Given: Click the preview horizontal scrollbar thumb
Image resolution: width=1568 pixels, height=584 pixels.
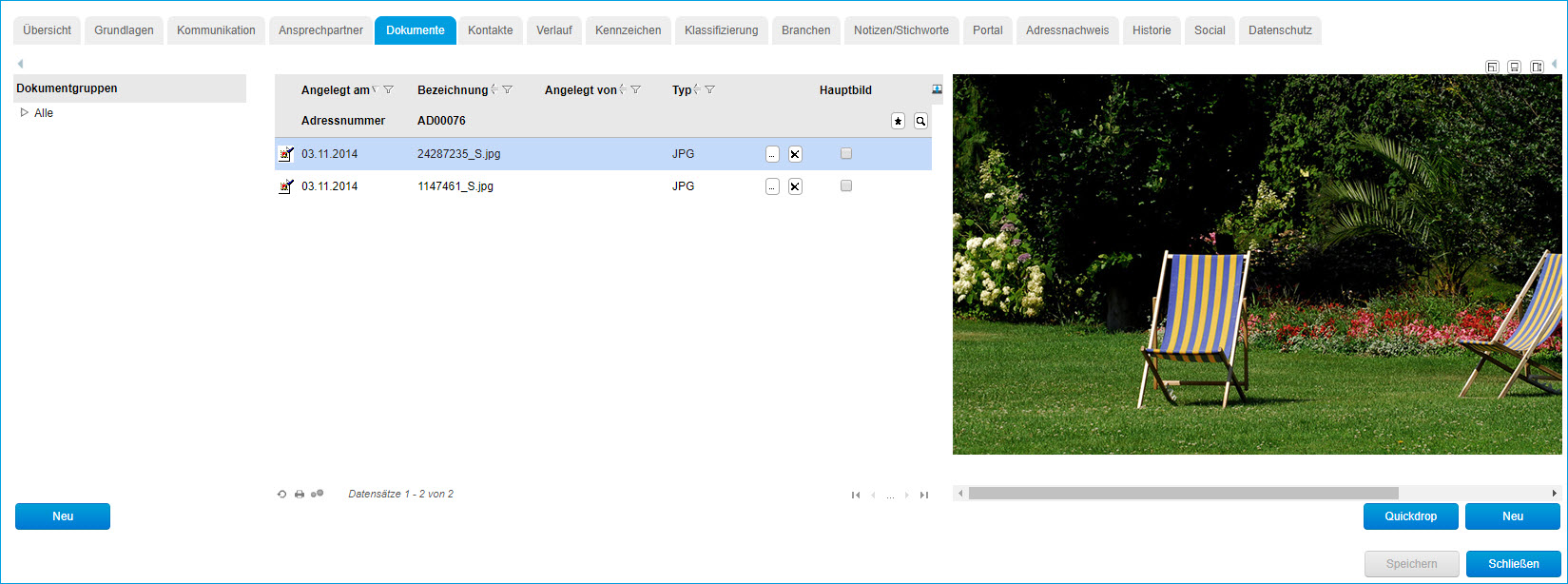Looking at the screenshot, I should (x=1184, y=494).
